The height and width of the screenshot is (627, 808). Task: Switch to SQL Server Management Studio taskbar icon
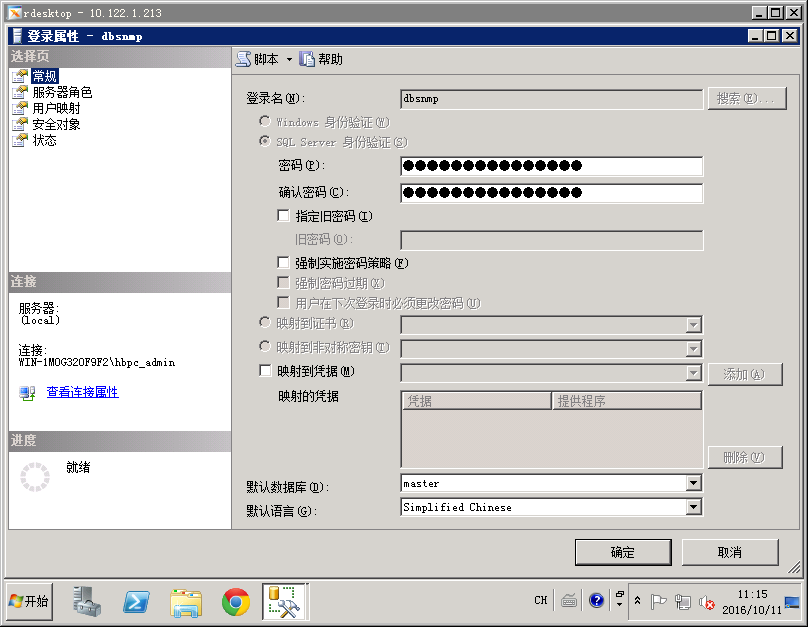coord(284,601)
